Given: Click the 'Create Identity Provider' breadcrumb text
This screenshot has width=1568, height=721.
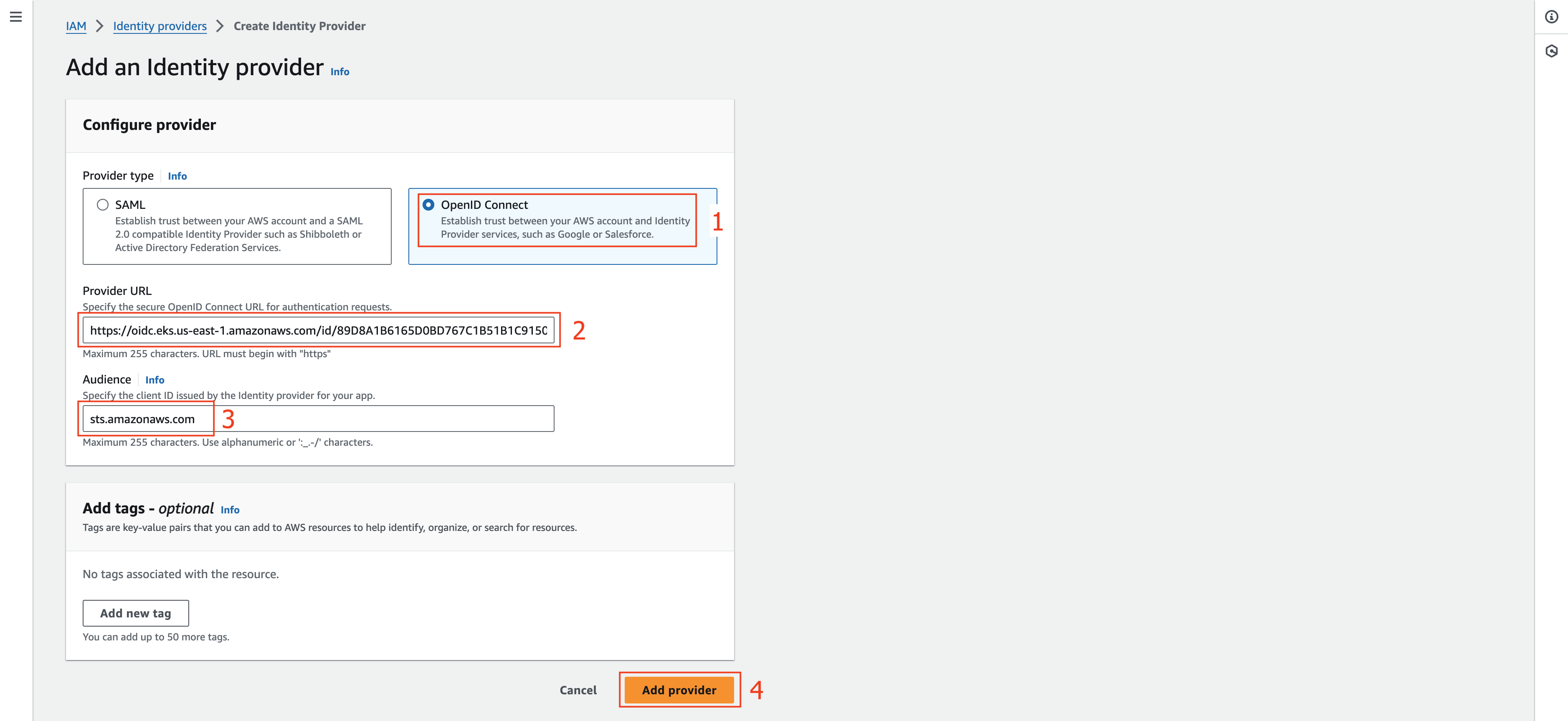Looking at the screenshot, I should click(299, 26).
